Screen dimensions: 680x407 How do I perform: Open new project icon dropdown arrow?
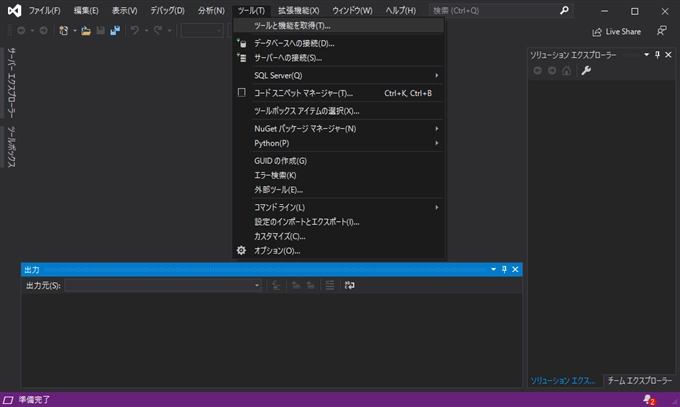[x=75, y=30]
